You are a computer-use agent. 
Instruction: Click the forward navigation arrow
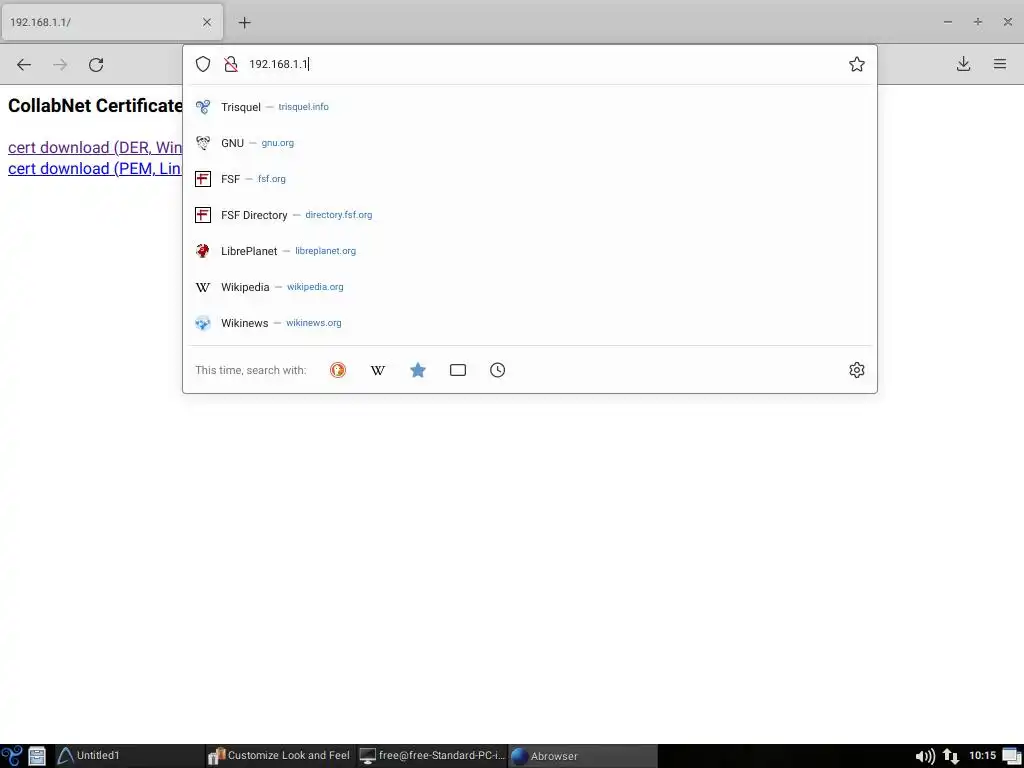[60, 64]
